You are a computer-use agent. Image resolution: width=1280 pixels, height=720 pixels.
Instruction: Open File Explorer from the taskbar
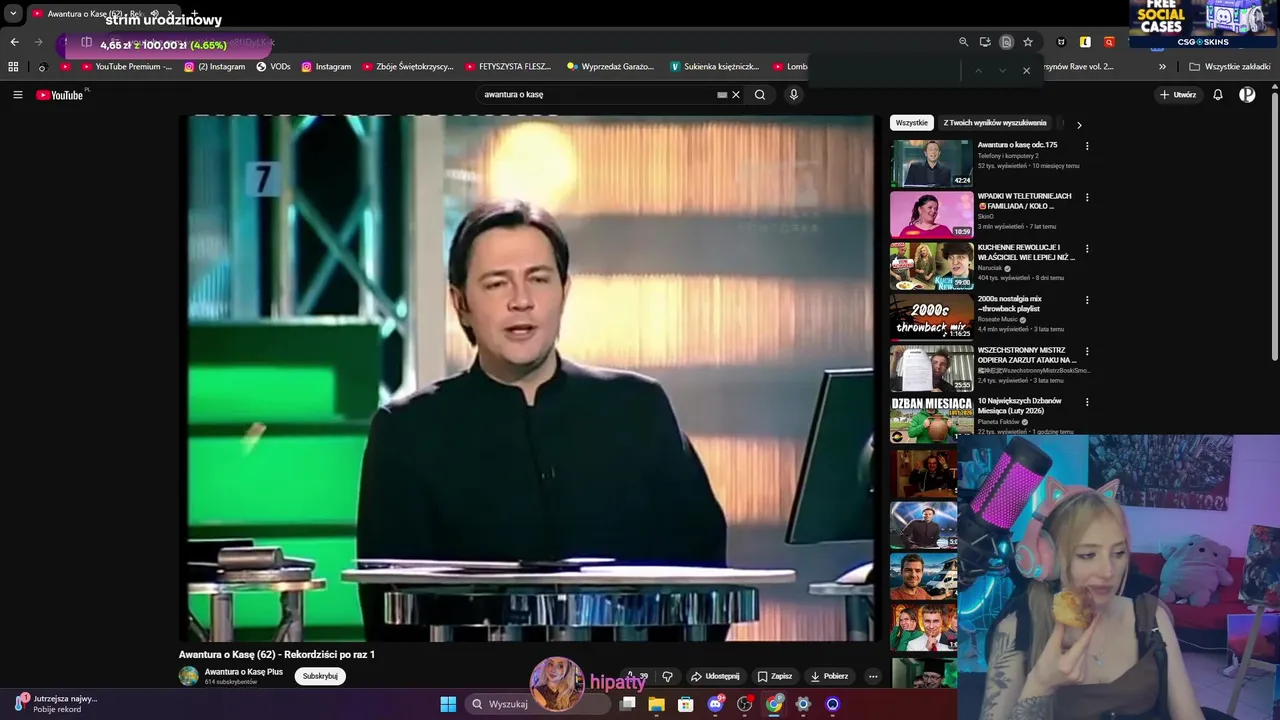coord(656,704)
